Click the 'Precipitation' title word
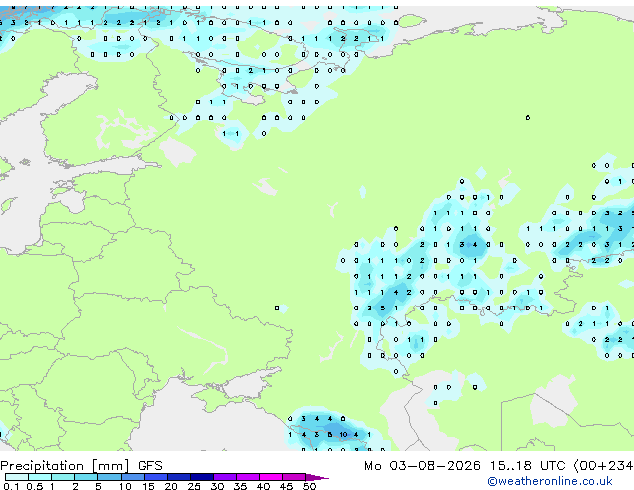The image size is (634, 490). pyautogui.click(x=42, y=466)
